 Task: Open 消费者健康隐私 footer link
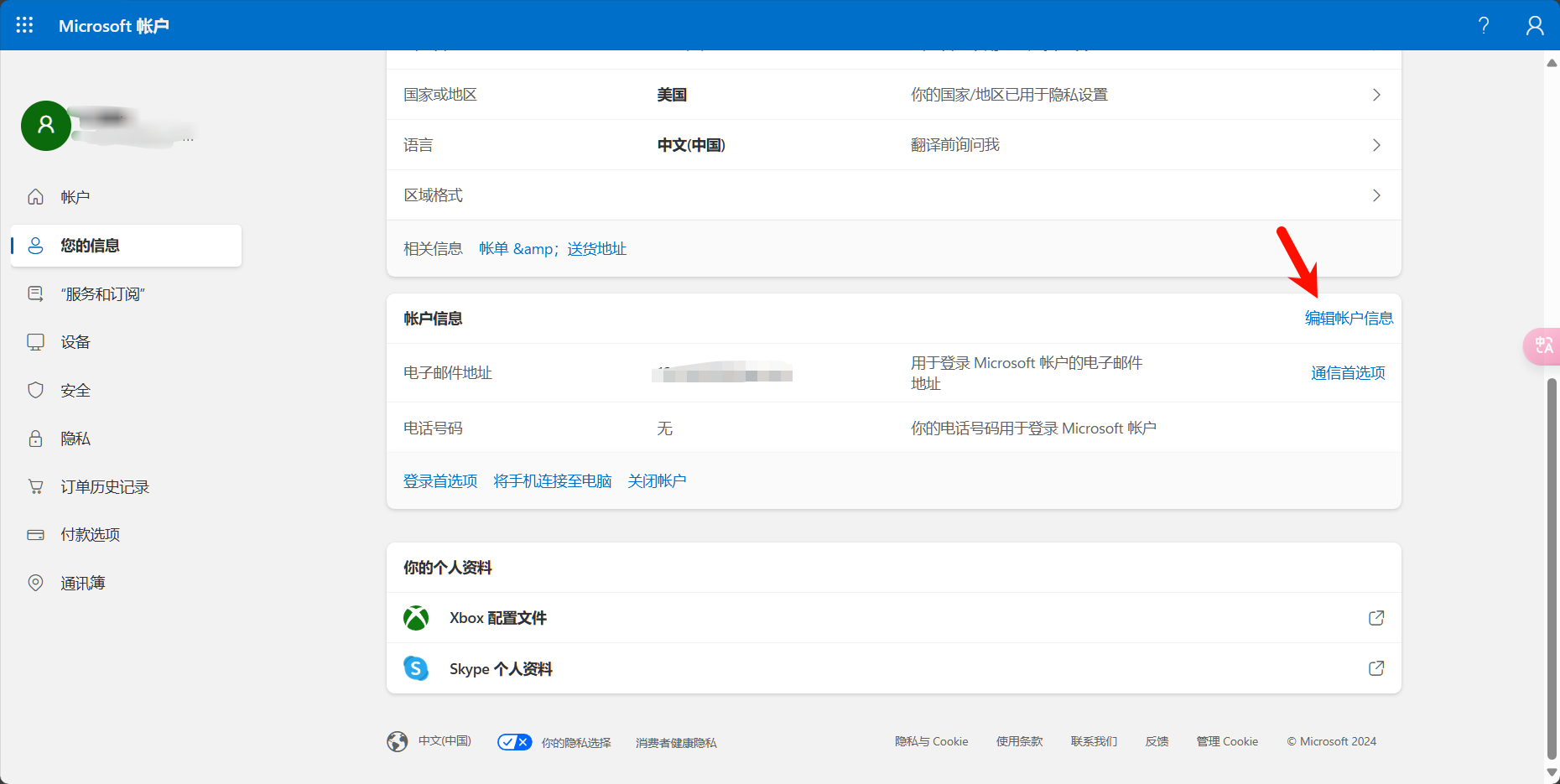point(676,743)
